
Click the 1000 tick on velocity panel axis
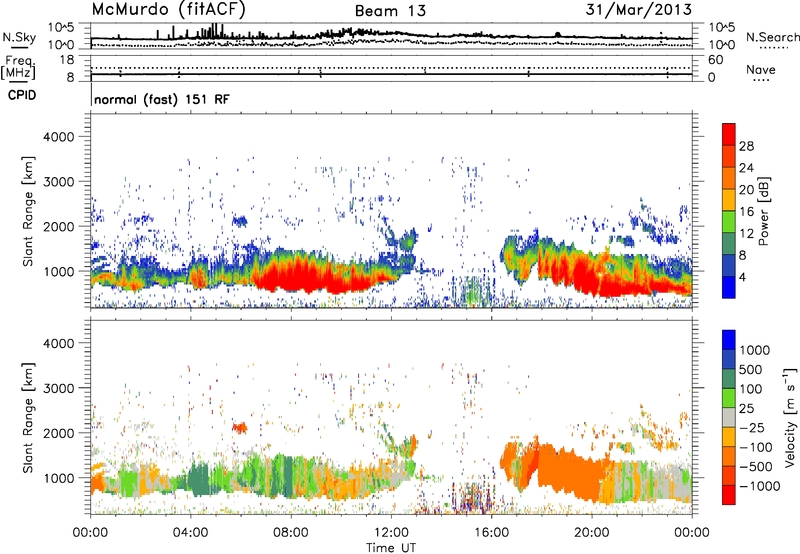click(x=58, y=477)
